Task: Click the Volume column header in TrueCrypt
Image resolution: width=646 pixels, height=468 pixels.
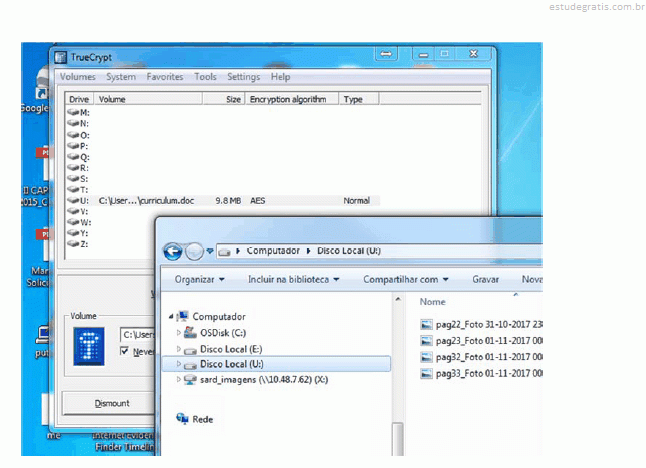Action: point(148,99)
